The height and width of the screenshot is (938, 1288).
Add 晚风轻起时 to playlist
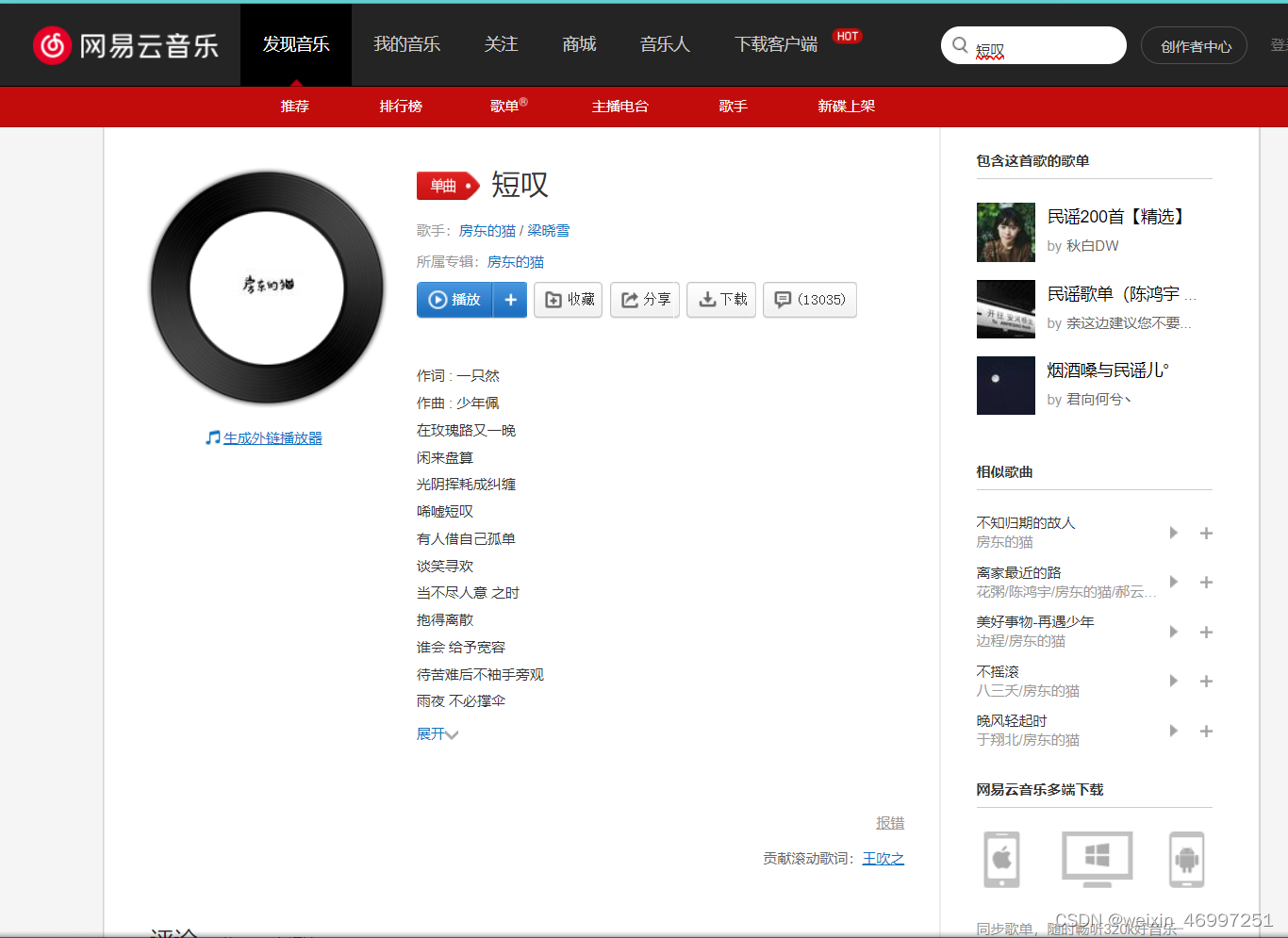coord(1206,731)
